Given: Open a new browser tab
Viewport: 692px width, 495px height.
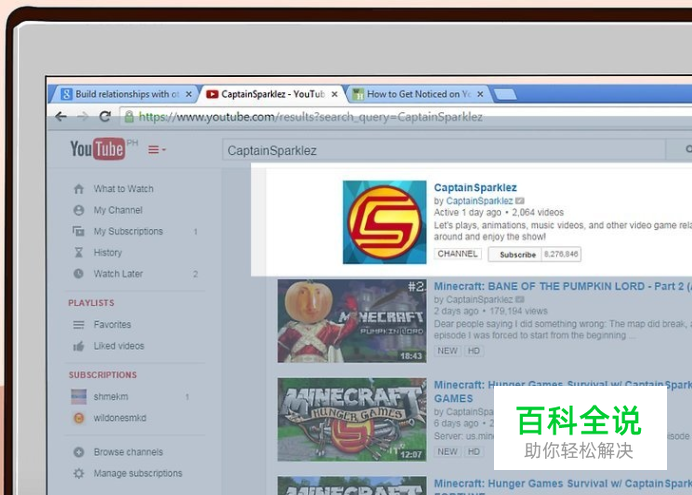Looking at the screenshot, I should tap(505, 94).
